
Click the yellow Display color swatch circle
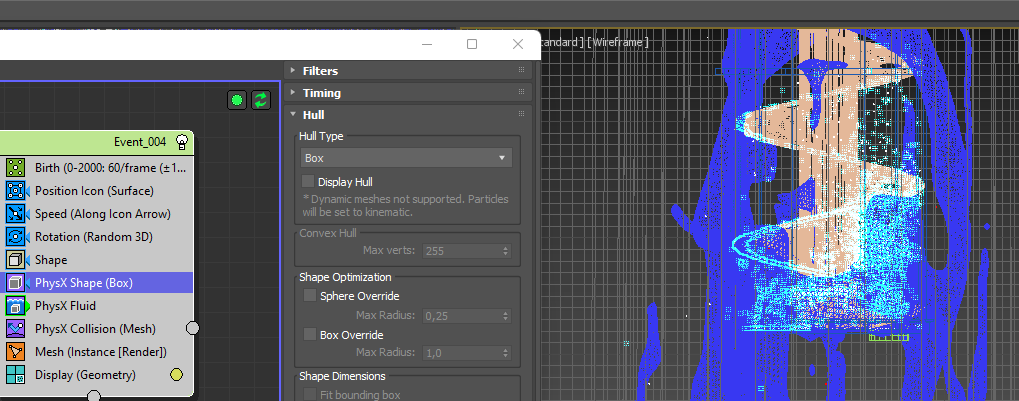pyautogui.click(x=176, y=374)
